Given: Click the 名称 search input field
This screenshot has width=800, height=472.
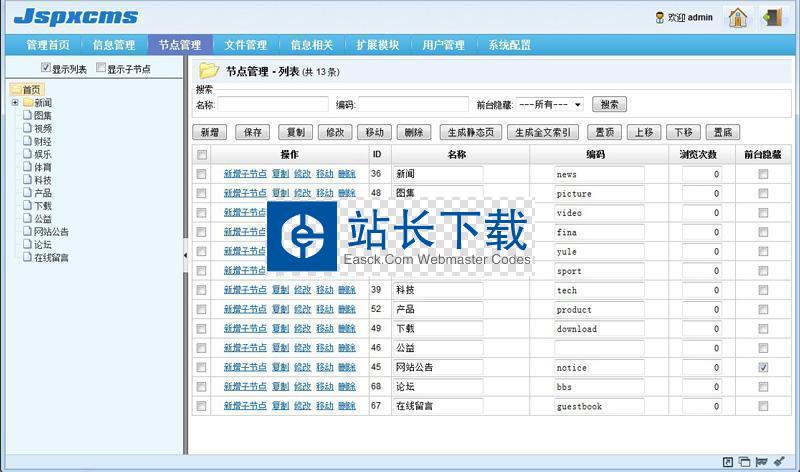Looking at the screenshot, I should (x=272, y=104).
